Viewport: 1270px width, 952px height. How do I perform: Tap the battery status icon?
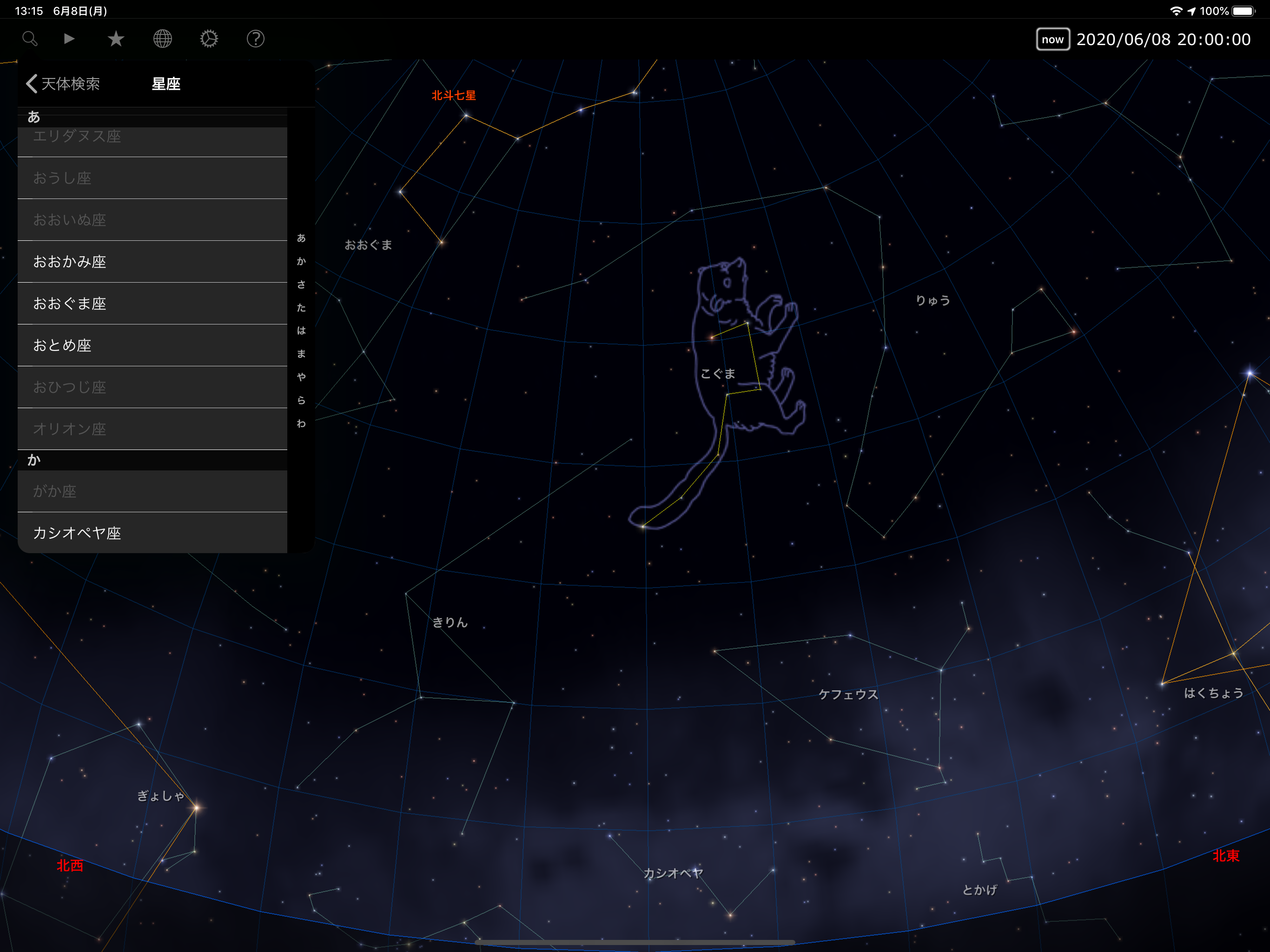pyautogui.click(x=1244, y=11)
